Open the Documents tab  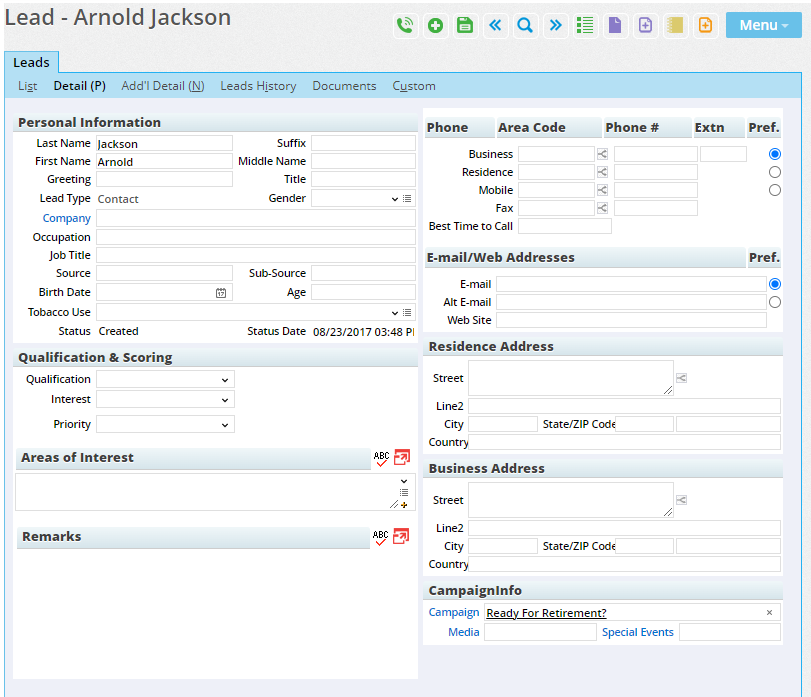[x=344, y=86]
